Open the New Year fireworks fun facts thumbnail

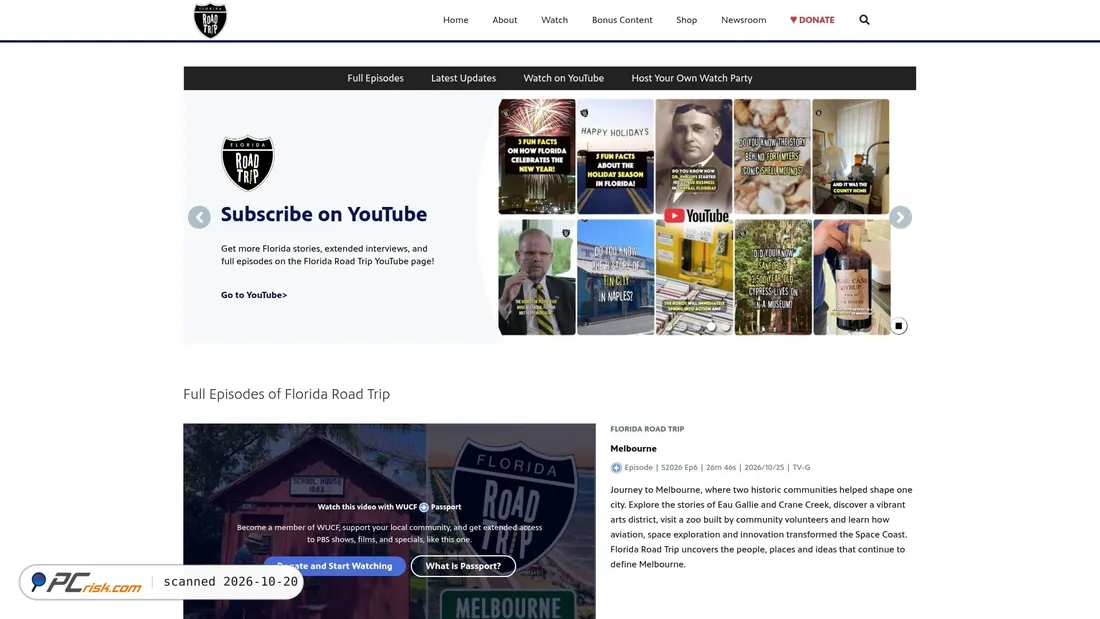point(537,157)
